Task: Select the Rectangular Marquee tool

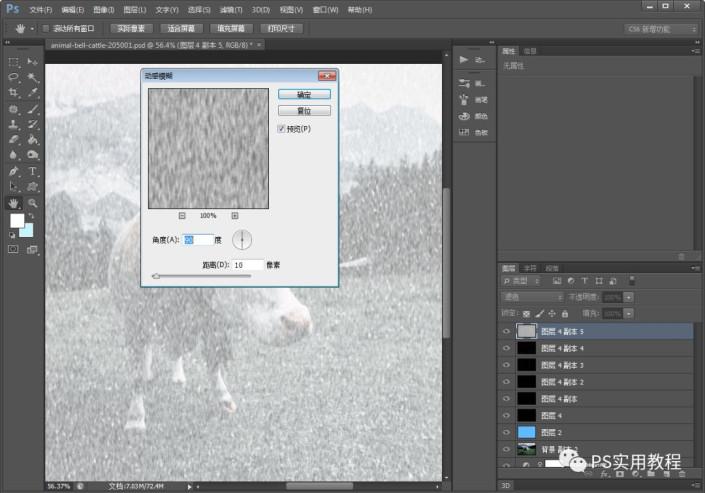Action: coord(13,62)
